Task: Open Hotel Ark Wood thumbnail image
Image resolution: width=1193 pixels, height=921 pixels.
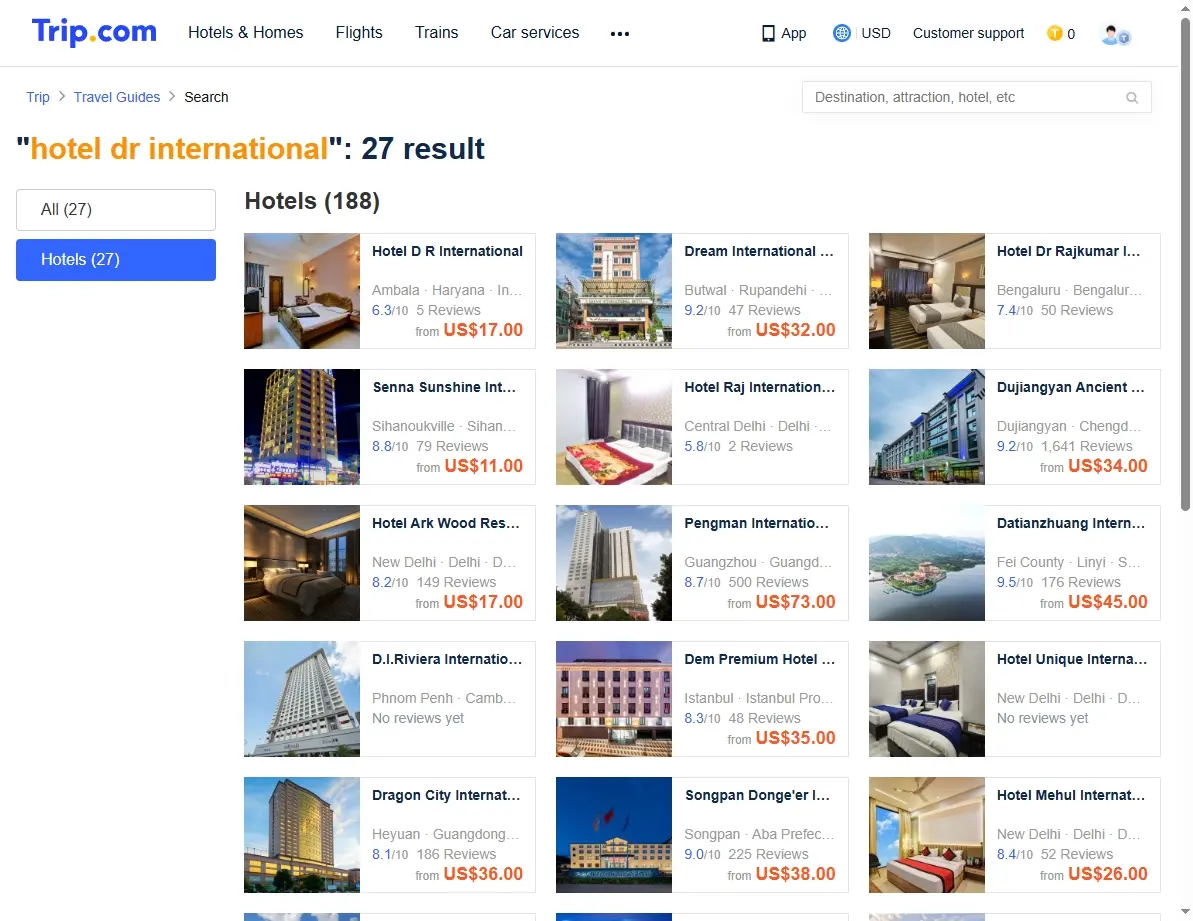Action: point(302,564)
